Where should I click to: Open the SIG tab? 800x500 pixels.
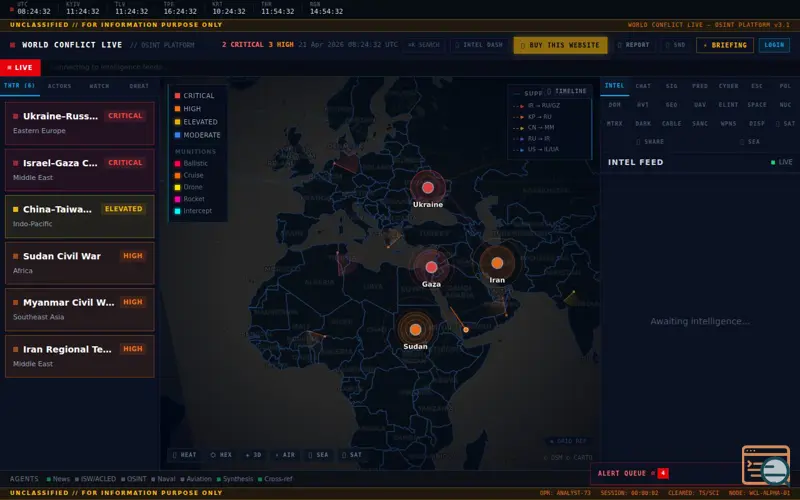[x=671, y=86]
